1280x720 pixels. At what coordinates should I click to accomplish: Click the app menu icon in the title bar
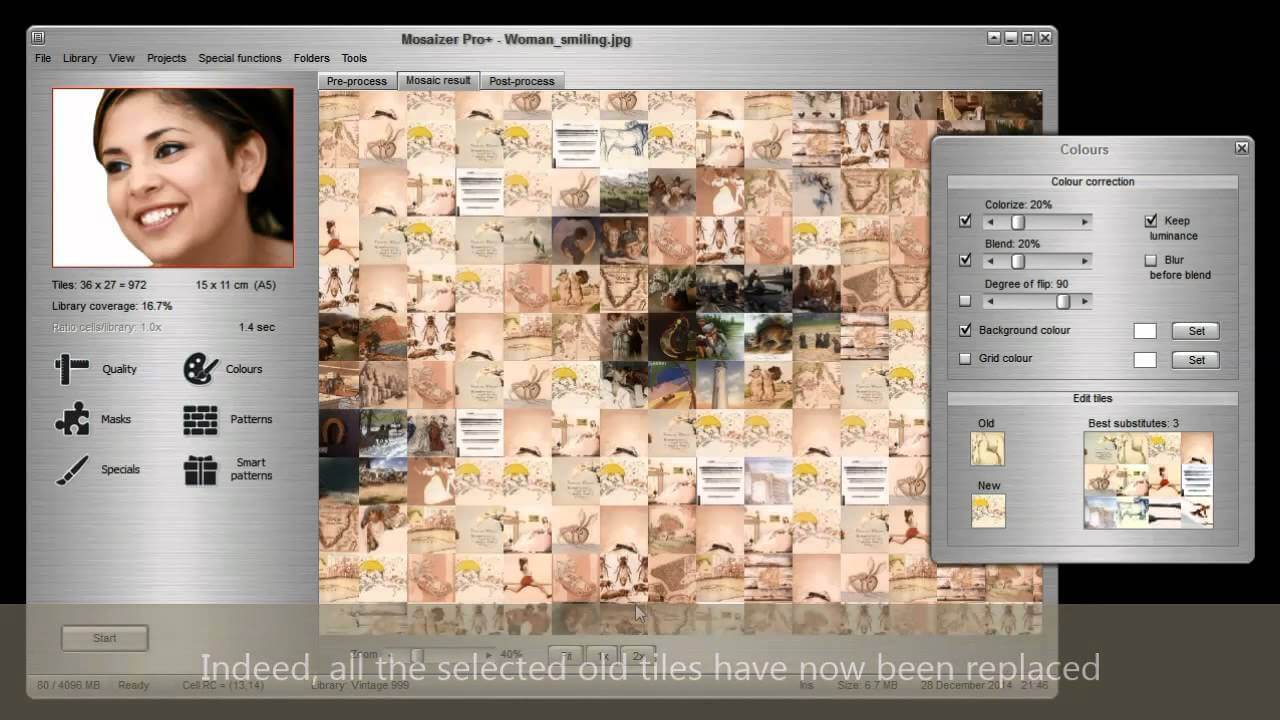click(38, 38)
